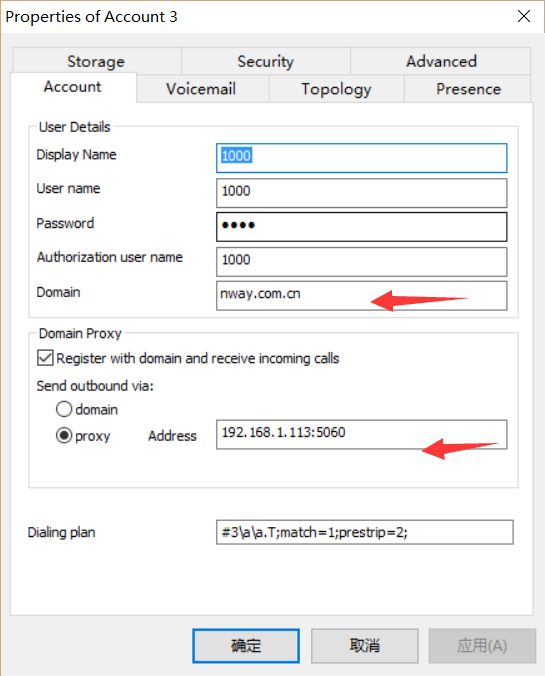Click the proxy Address field
This screenshot has width=545, height=676.
pos(361,435)
